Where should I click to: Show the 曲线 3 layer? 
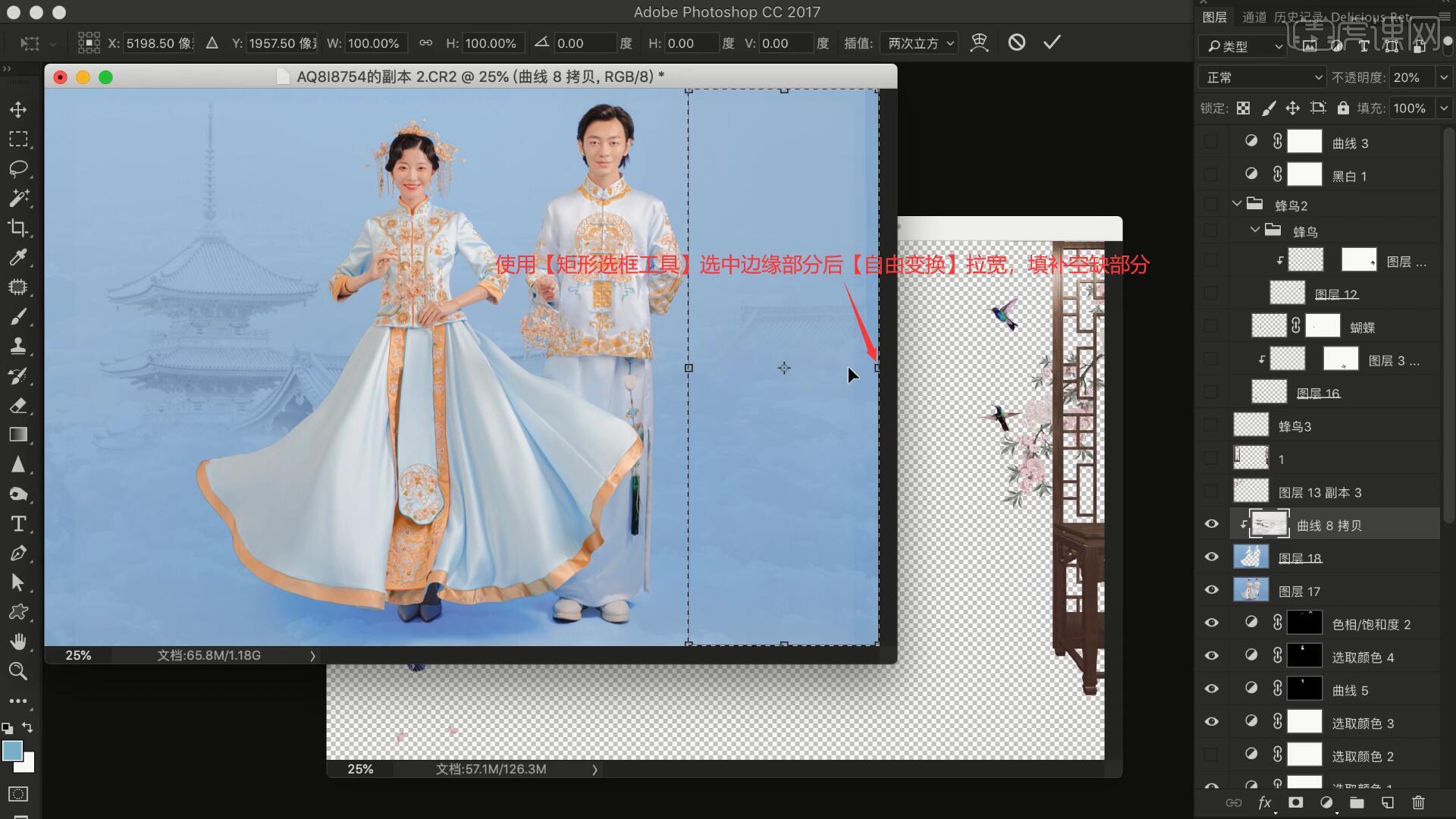pyautogui.click(x=1211, y=143)
